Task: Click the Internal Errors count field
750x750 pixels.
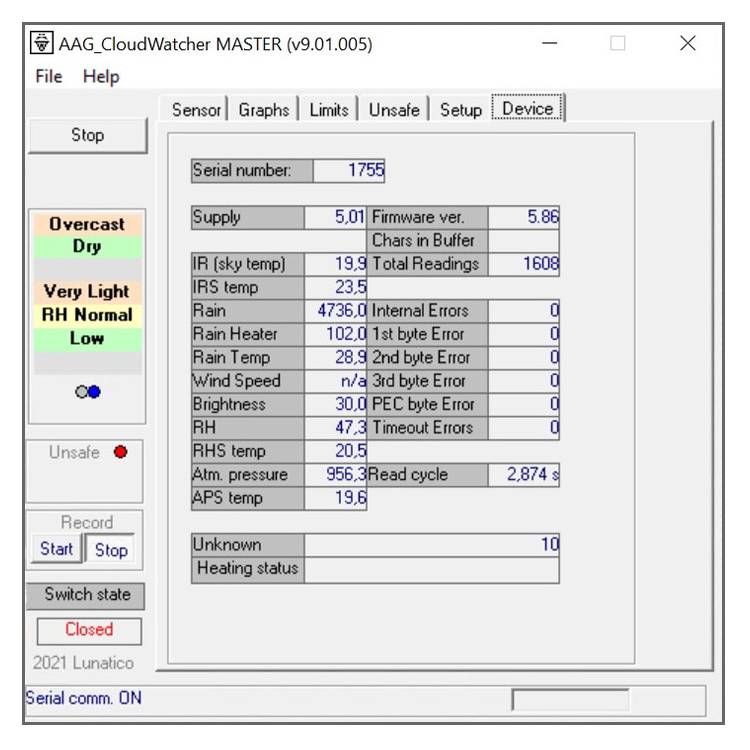Action: 523,311
